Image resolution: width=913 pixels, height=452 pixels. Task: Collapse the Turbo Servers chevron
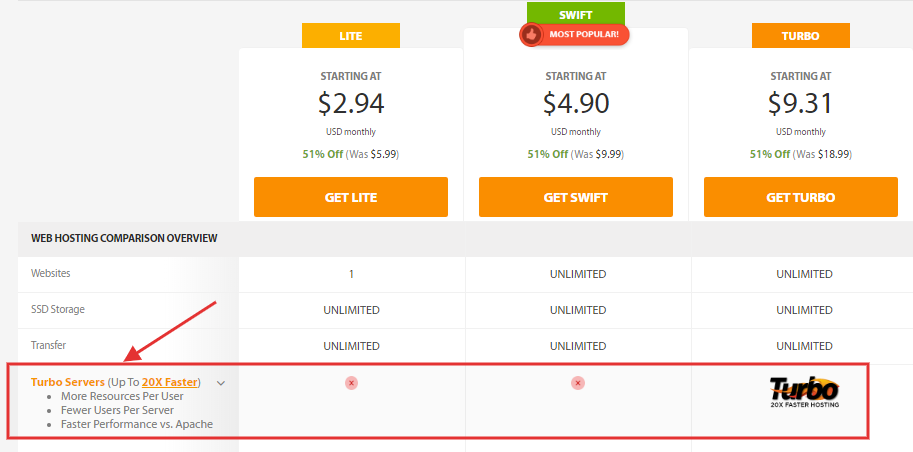[x=221, y=383]
